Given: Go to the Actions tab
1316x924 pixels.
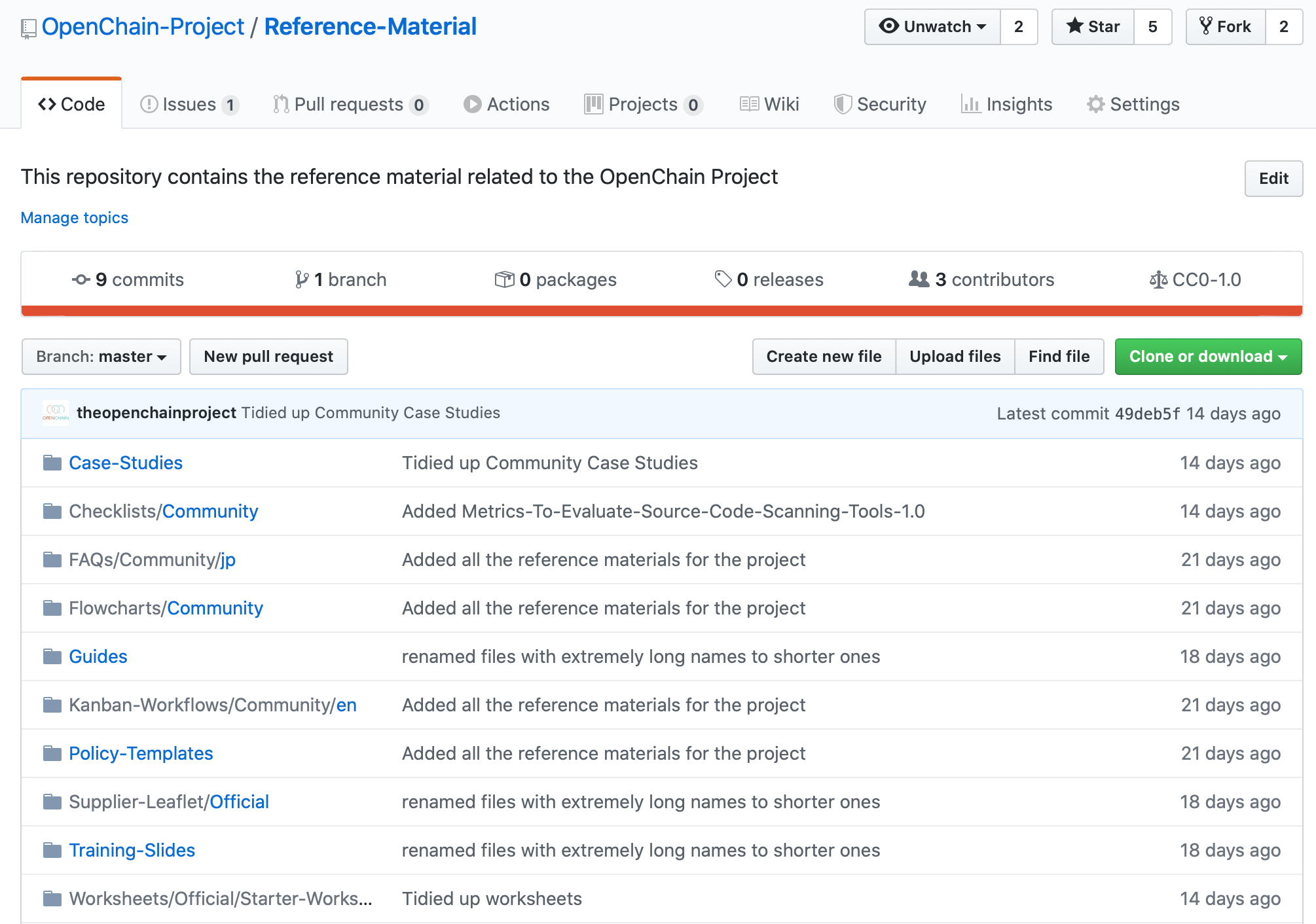Looking at the screenshot, I should [x=507, y=104].
